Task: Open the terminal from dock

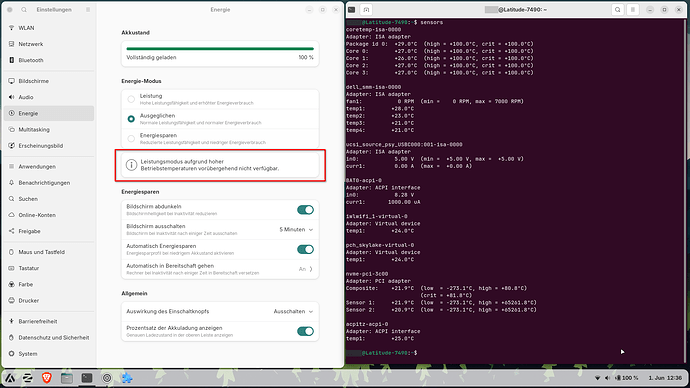Action: coord(87,378)
